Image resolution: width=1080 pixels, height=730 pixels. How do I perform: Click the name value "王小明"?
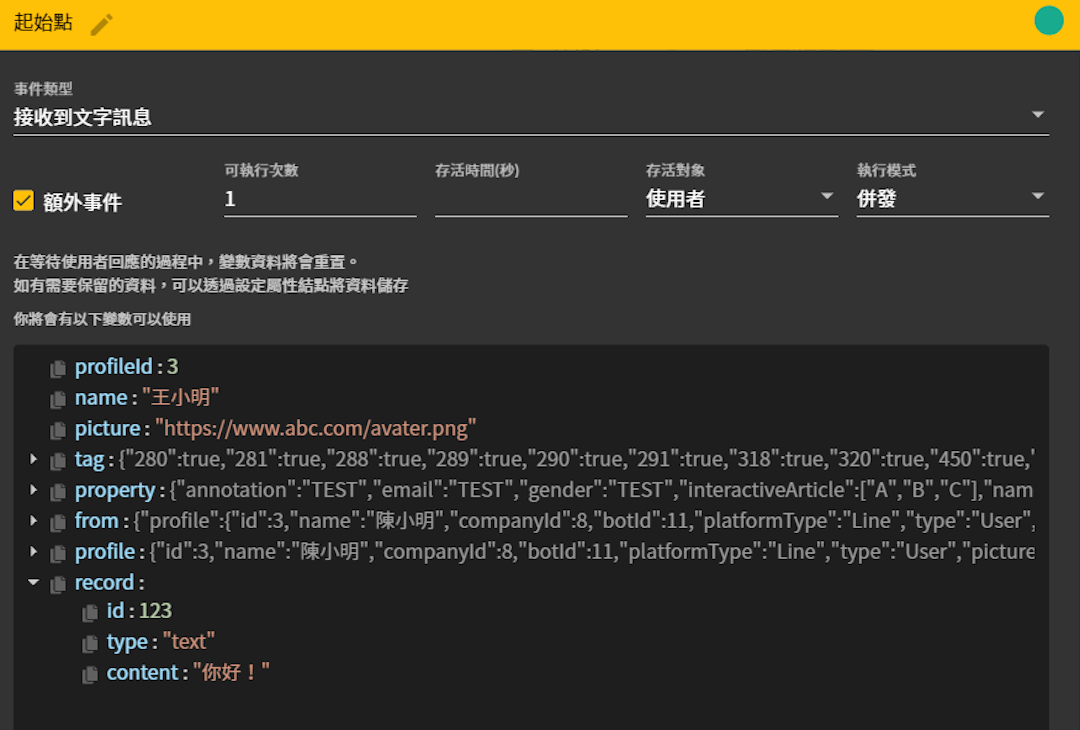(180, 397)
